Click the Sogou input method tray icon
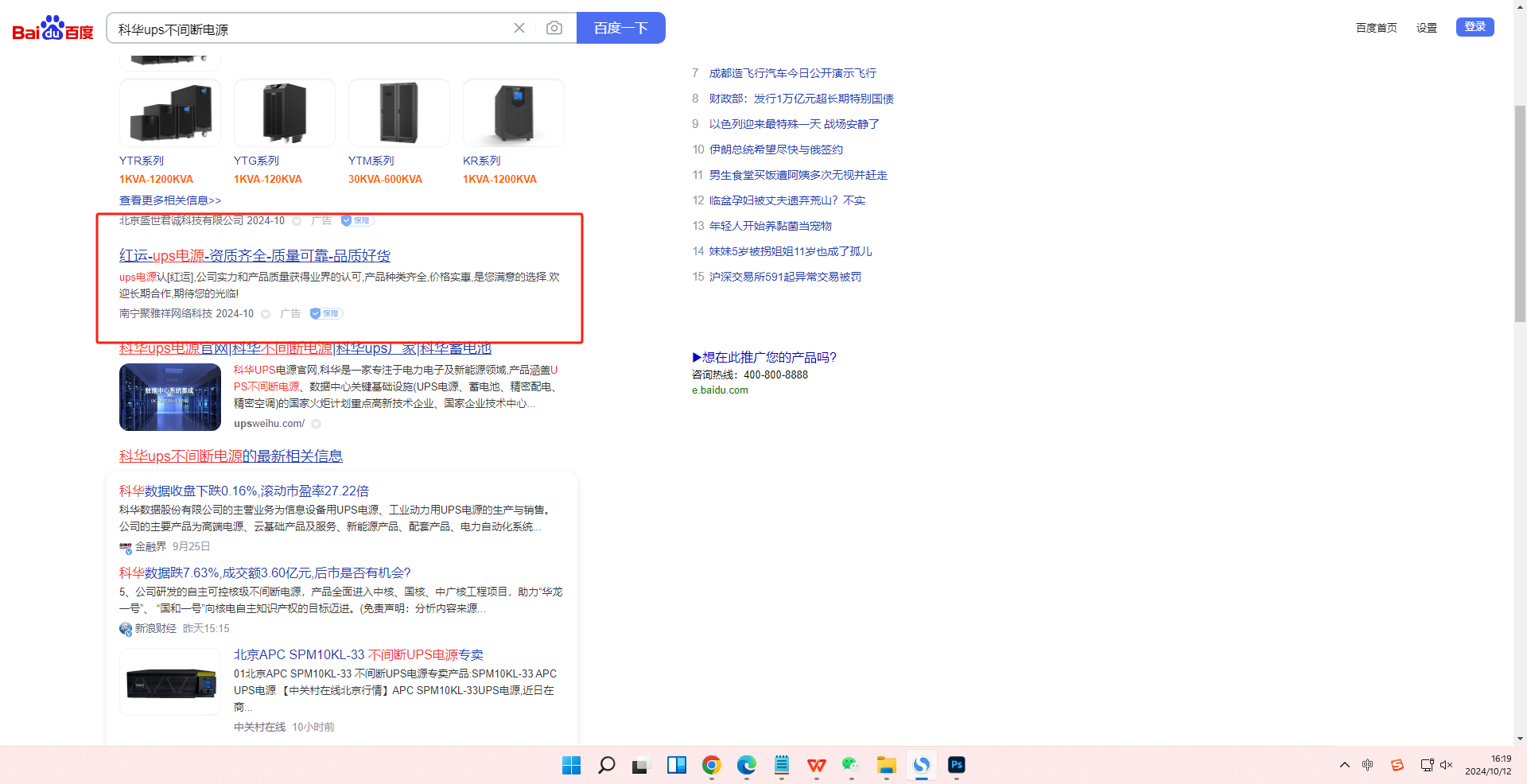1527x784 pixels. [x=1397, y=765]
